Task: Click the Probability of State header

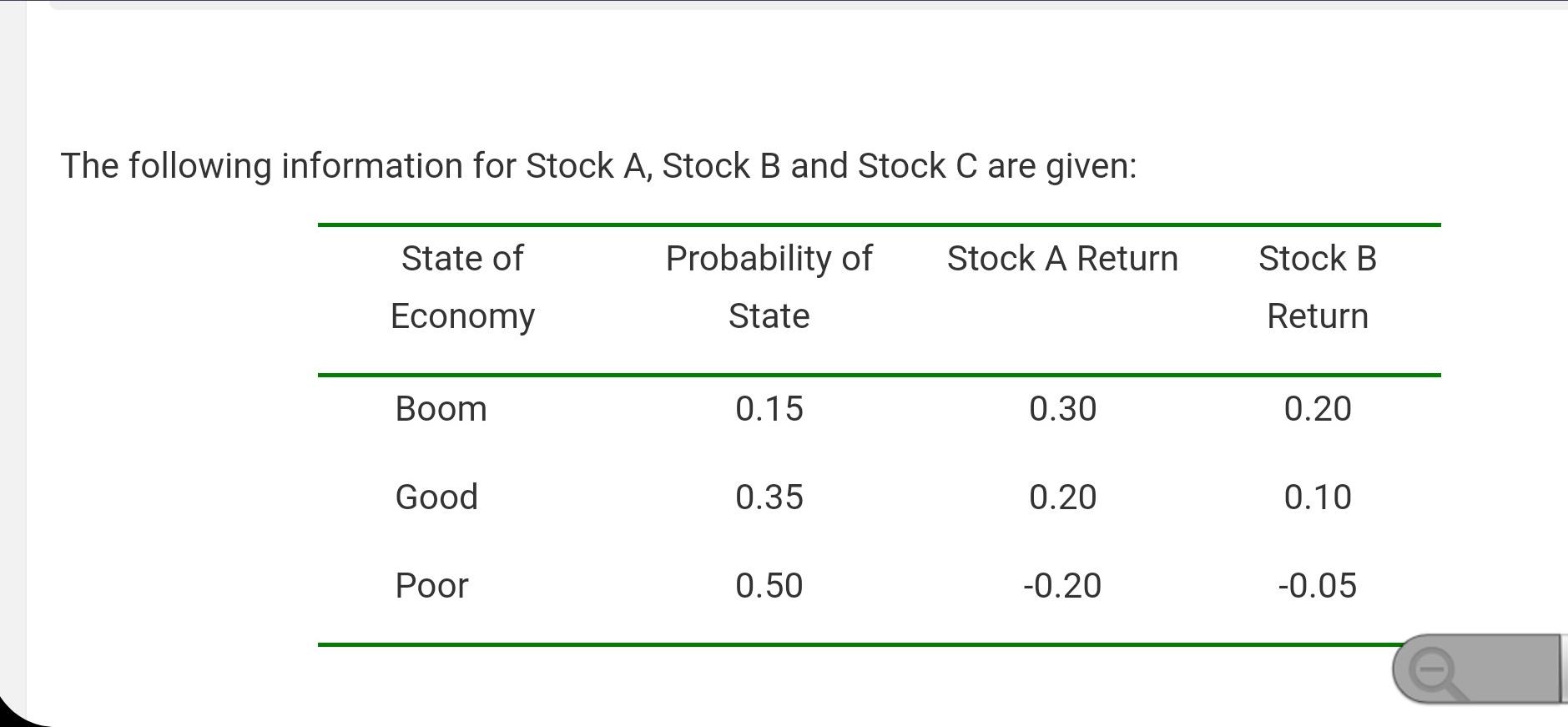Action: (x=769, y=287)
